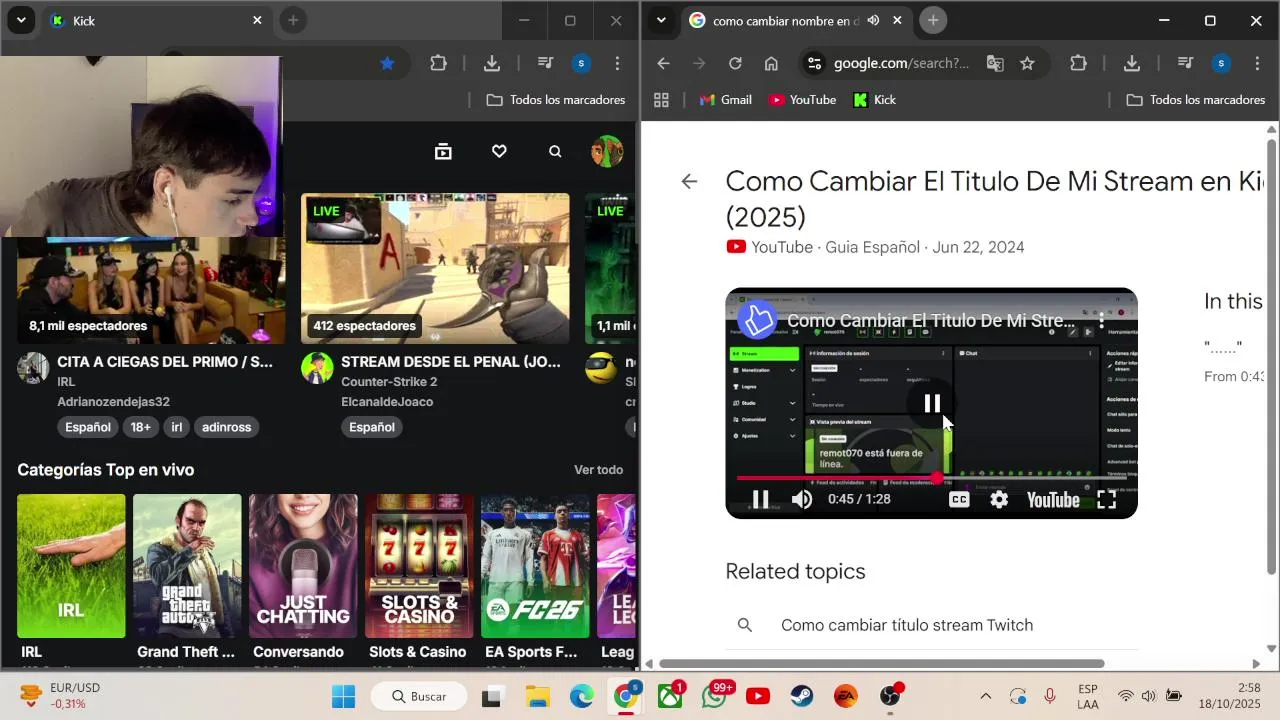Click the taskbar Buscar search box

pyautogui.click(x=418, y=696)
